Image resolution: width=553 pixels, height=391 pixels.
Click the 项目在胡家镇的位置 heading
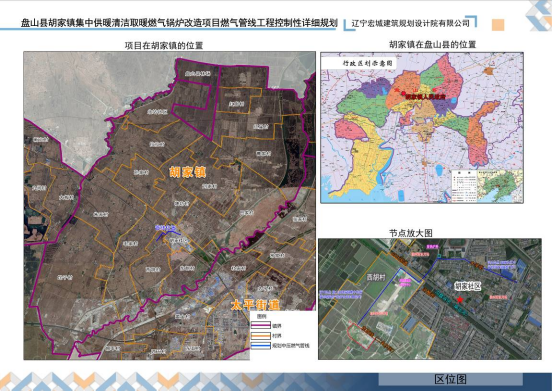tap(164, 45)
